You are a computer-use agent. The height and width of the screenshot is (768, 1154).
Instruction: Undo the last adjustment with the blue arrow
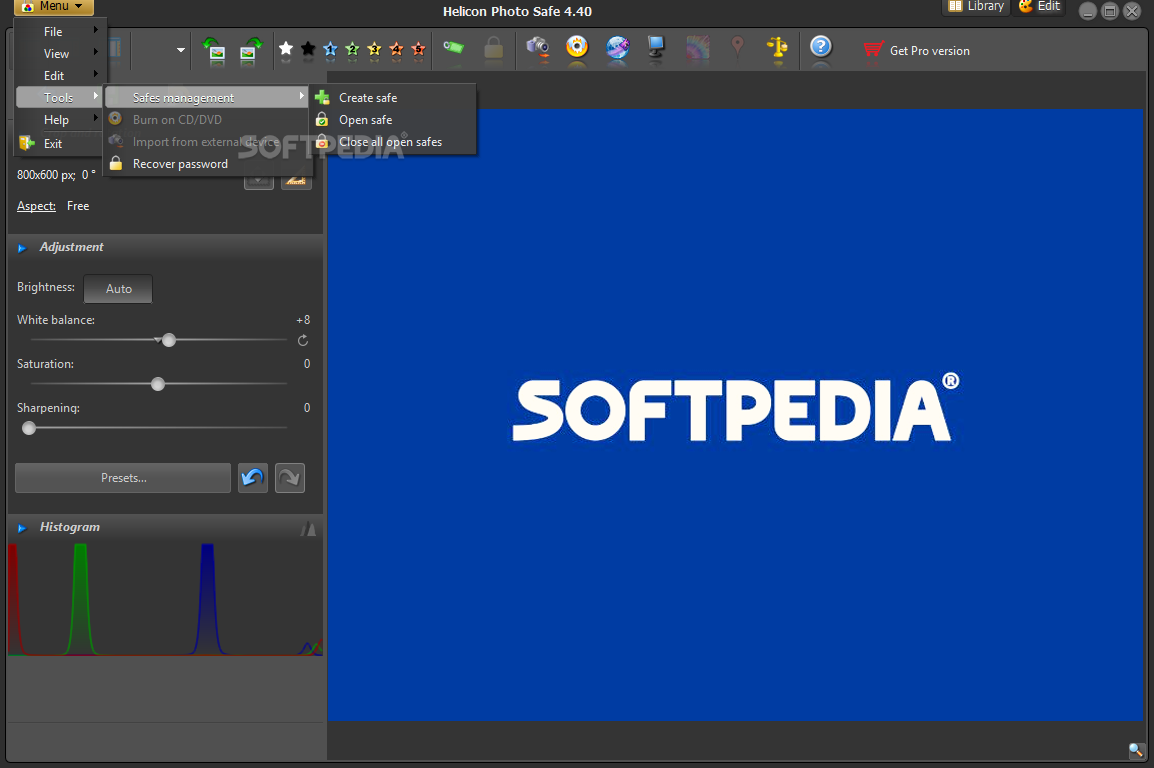coord(252,478)
